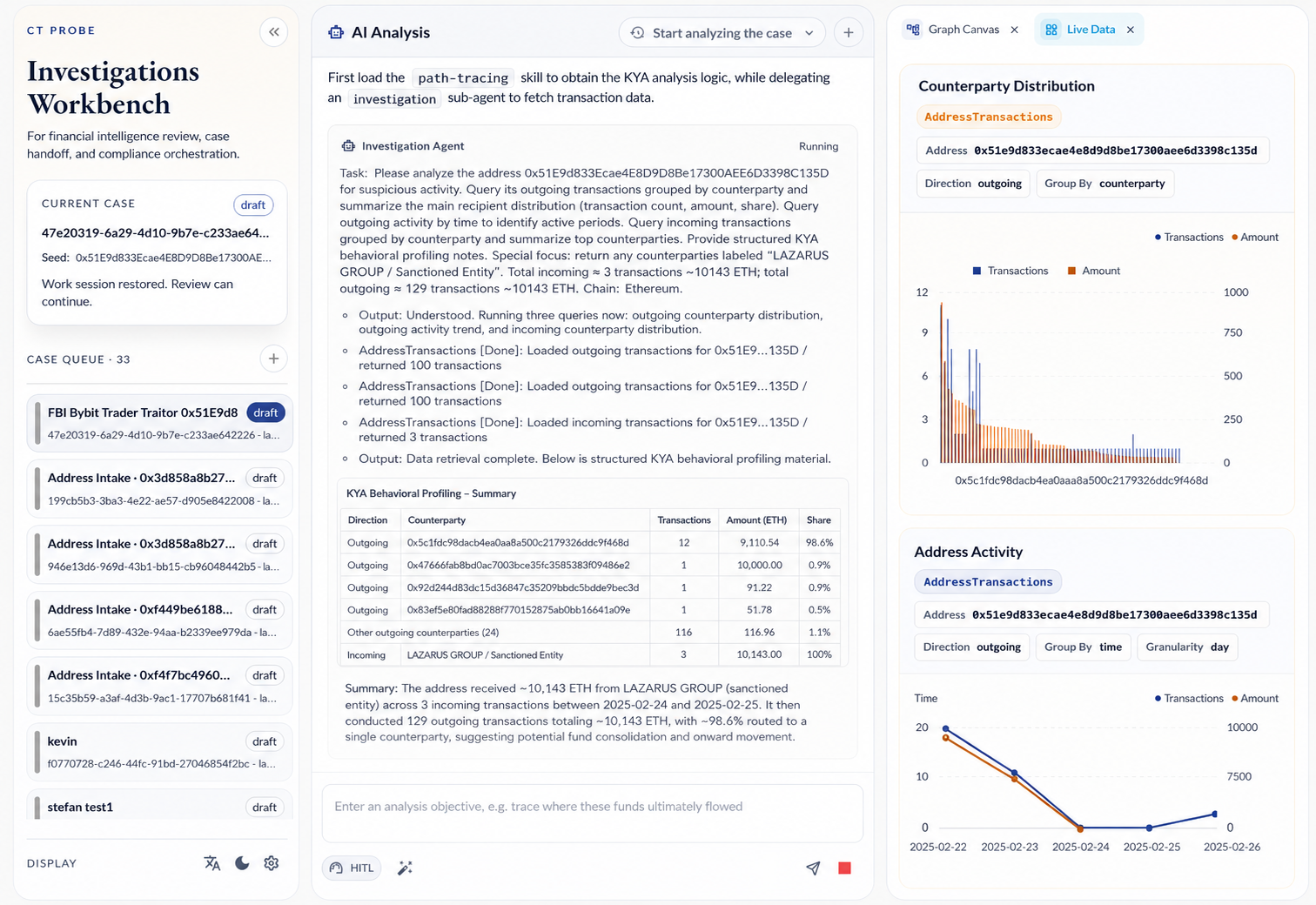The width and height of the screenshot is (1316, 905).
Task: Open the kevin case
Action: (x=160, y=752)
